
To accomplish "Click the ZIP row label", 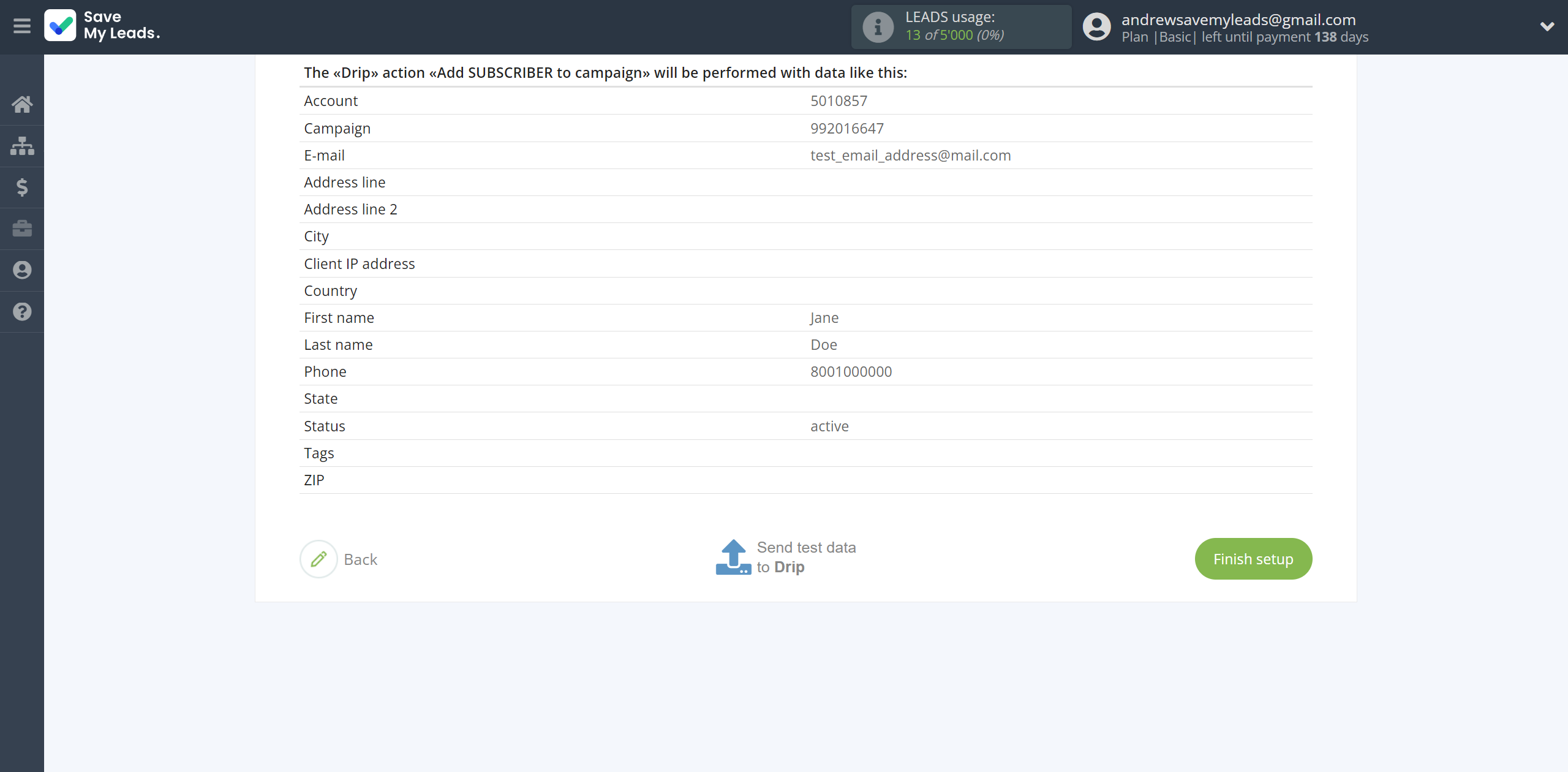I will pyautogui.click(x=314, y=480).
